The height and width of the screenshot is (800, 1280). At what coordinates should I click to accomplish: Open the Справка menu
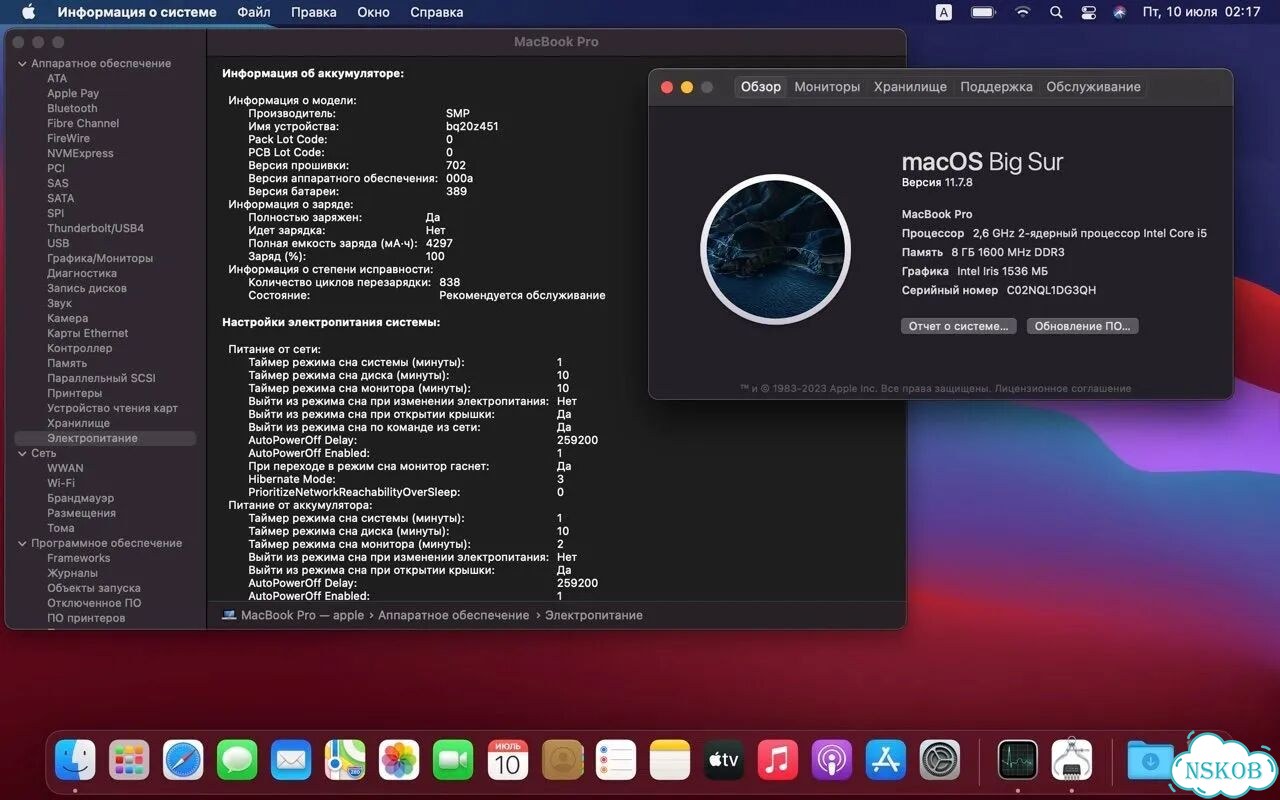(436, 12)
